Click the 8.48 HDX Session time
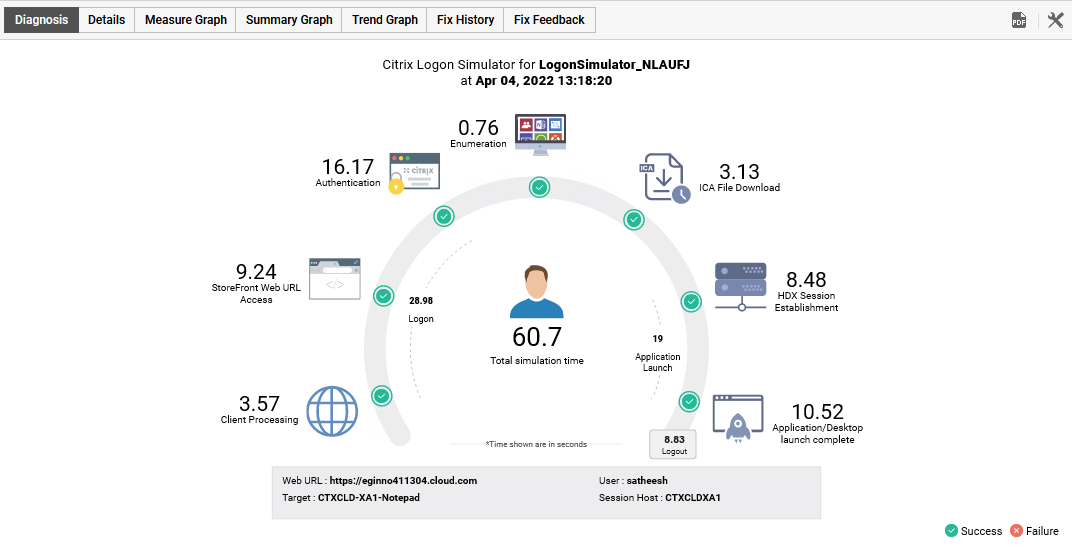Viewport: 1072px width, 553px height. tap(806, 280)
